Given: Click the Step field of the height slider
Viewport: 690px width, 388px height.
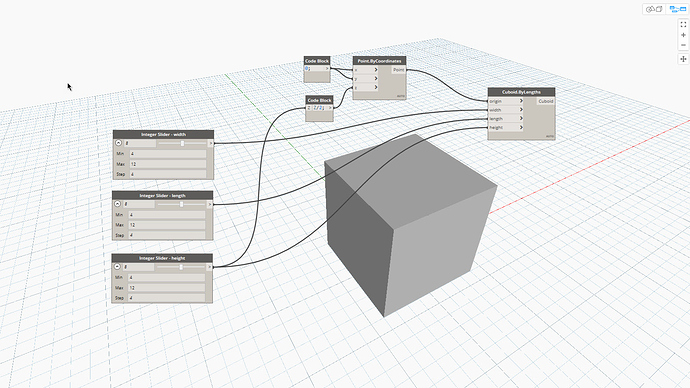Looking at the screenshot, I should coord(166,298).
